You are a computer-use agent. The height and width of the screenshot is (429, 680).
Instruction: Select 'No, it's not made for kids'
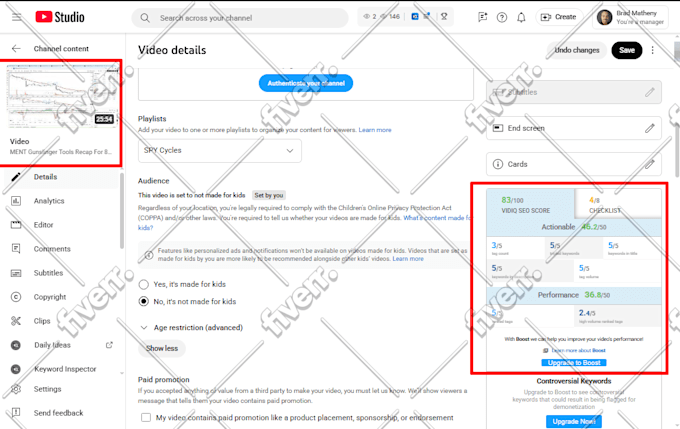(x=144, y=301)
